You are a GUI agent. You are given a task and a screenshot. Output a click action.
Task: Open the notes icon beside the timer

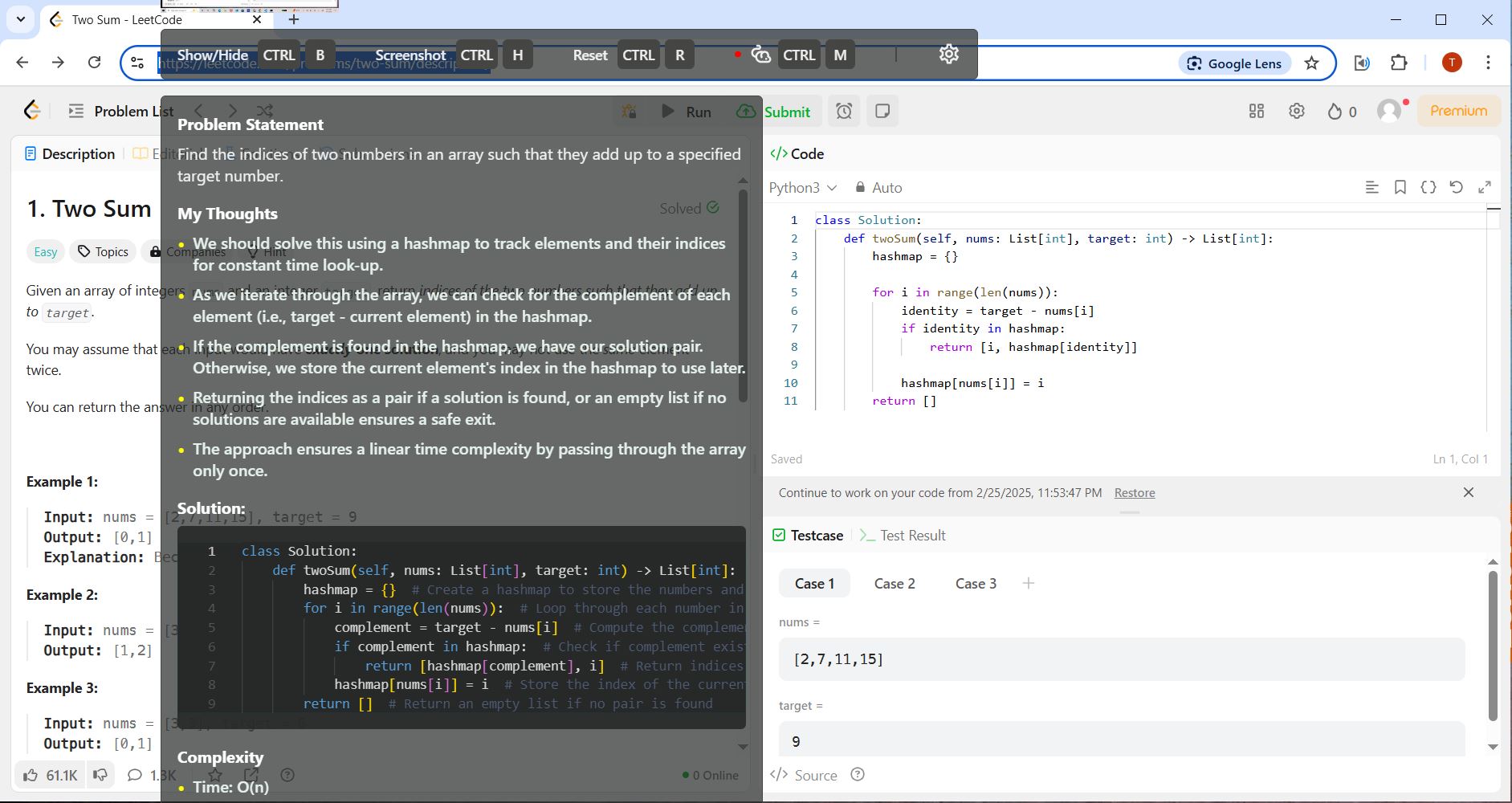882,111
